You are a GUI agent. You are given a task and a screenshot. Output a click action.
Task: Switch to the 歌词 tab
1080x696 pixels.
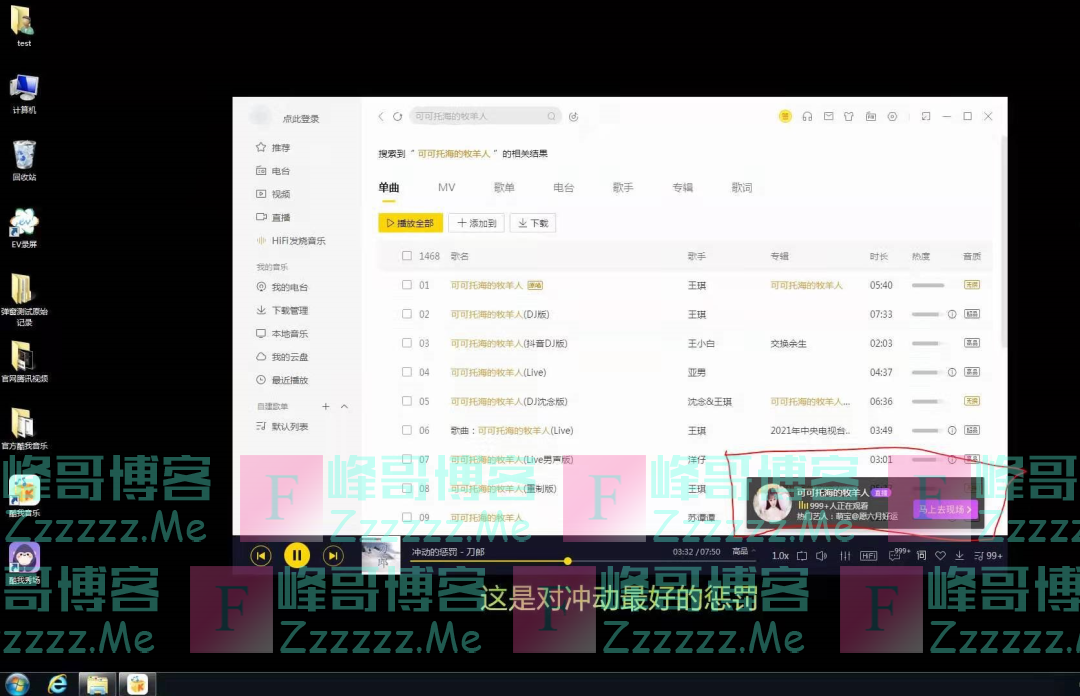742,187
